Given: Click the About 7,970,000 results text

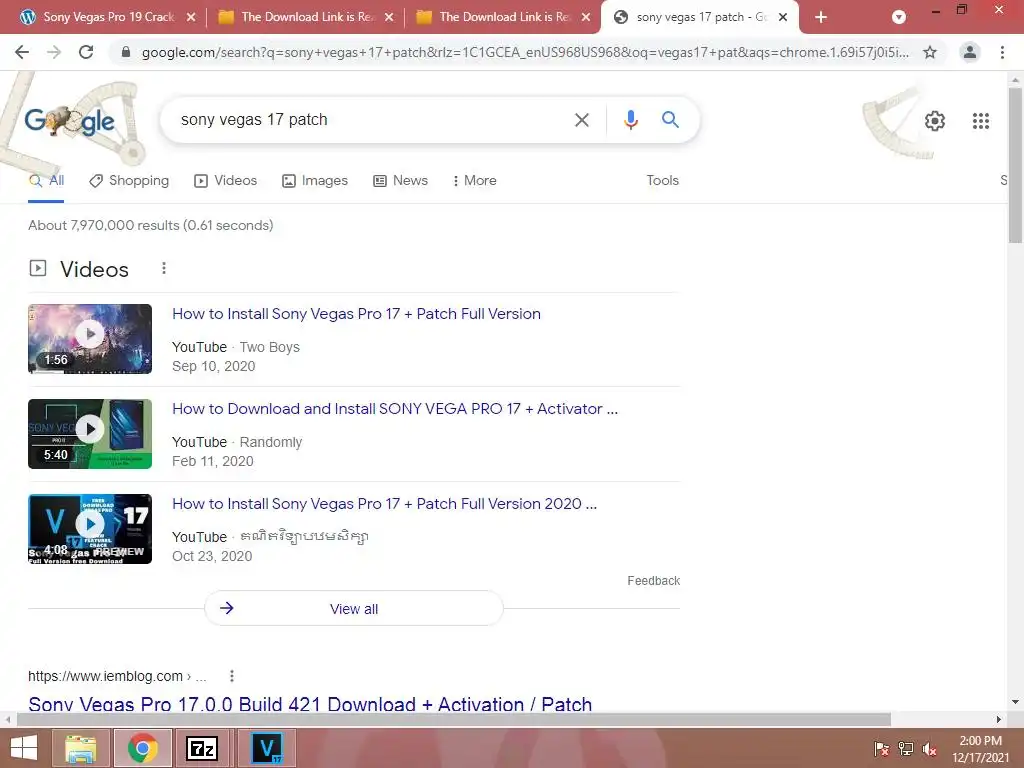Looking at the screenshot, I should click(x=150, y=225).
